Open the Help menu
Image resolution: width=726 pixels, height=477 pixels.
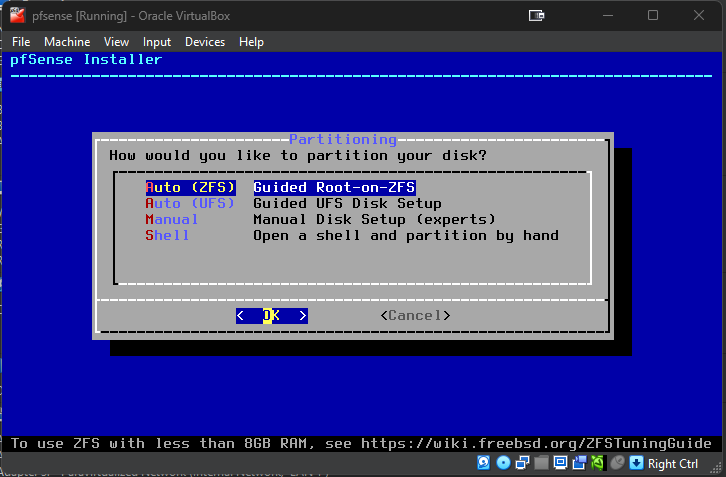click(x=251, y=42)
